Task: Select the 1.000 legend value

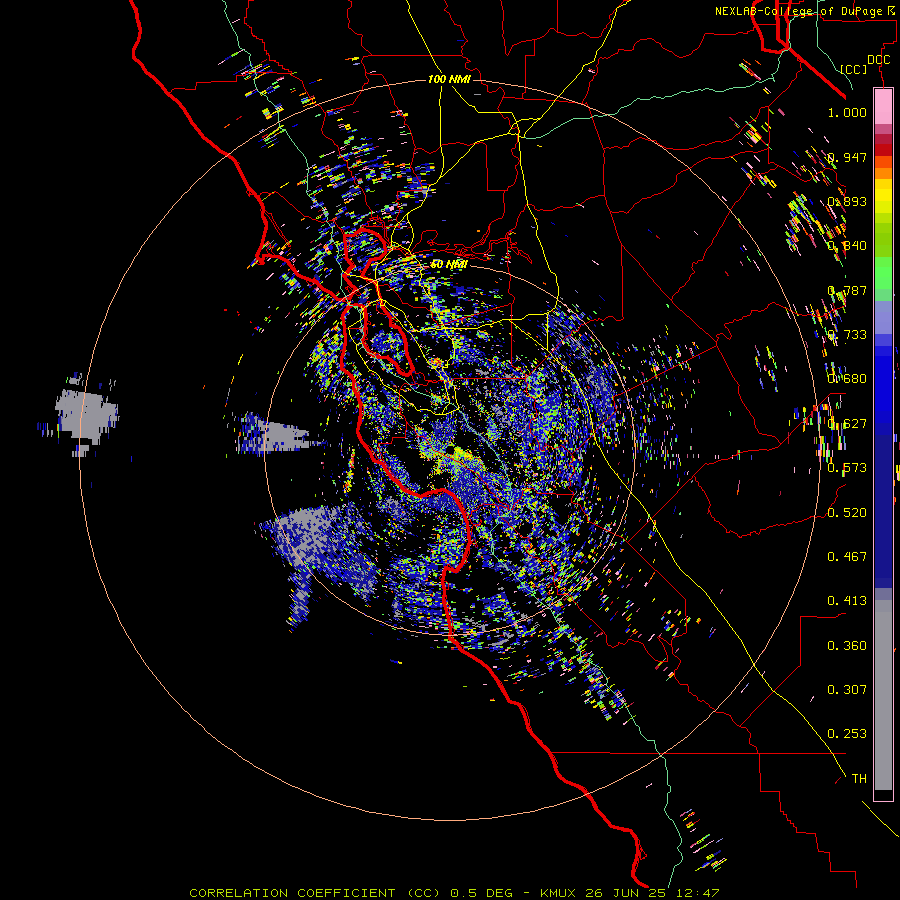Action: pyautogui.click(x=847, y=112)
